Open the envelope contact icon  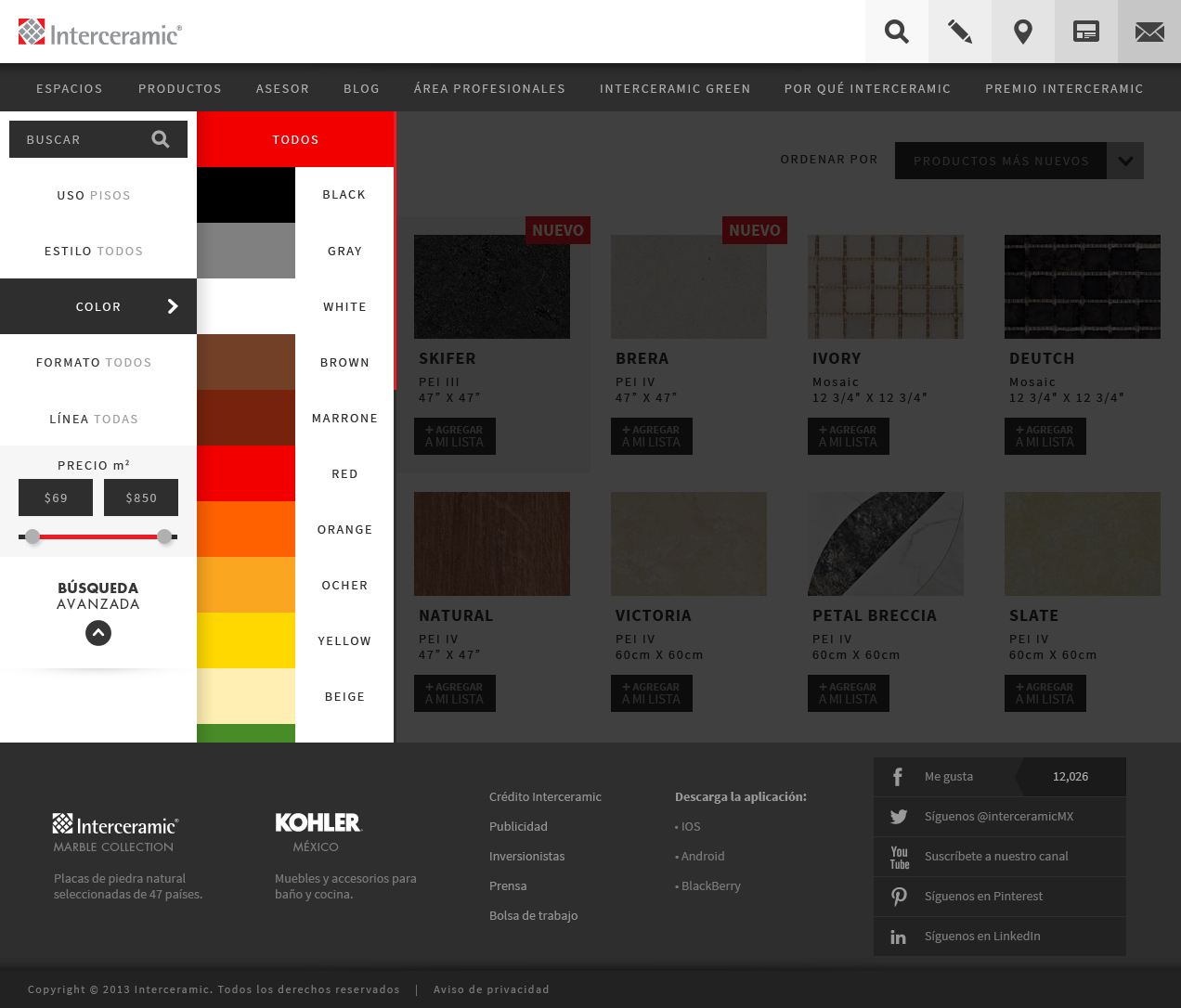1149,32
